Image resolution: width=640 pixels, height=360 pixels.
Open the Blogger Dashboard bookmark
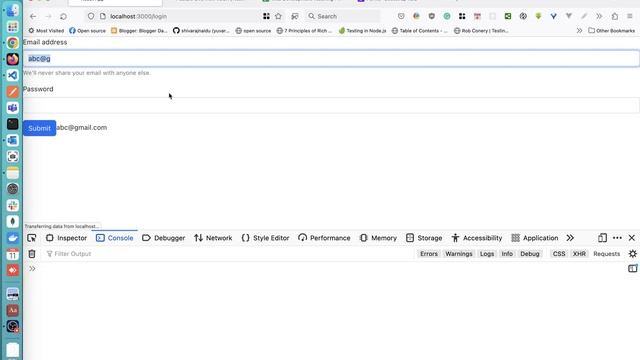139,31
